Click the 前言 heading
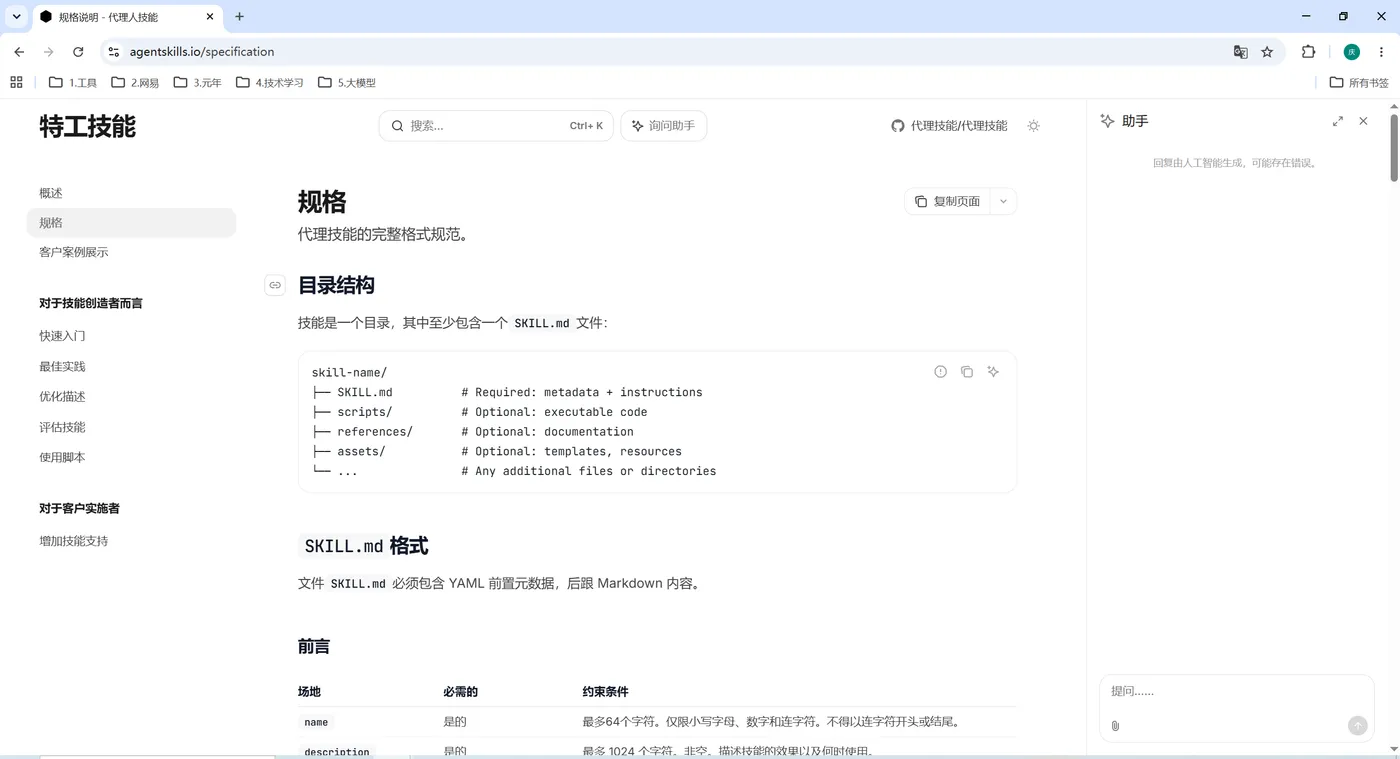 (314, 647)
